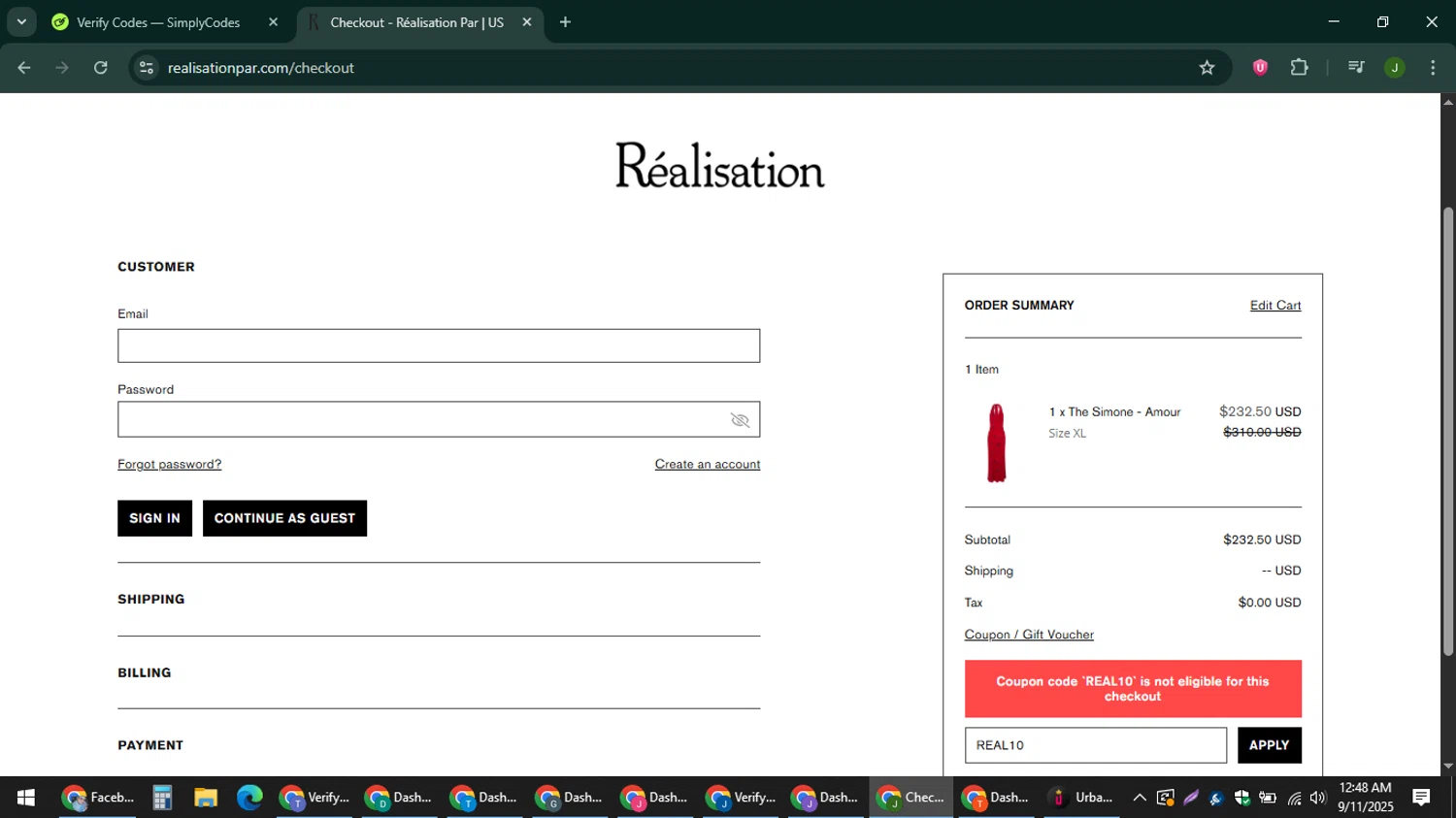Go forward in browser history

pos(62,68)
